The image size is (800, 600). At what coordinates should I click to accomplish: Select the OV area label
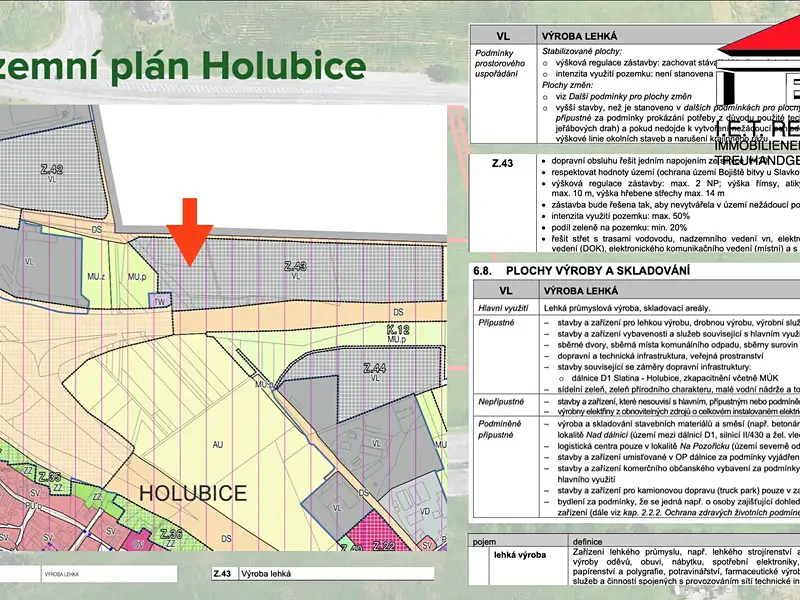pyautogui.click(x=138, y=545)
